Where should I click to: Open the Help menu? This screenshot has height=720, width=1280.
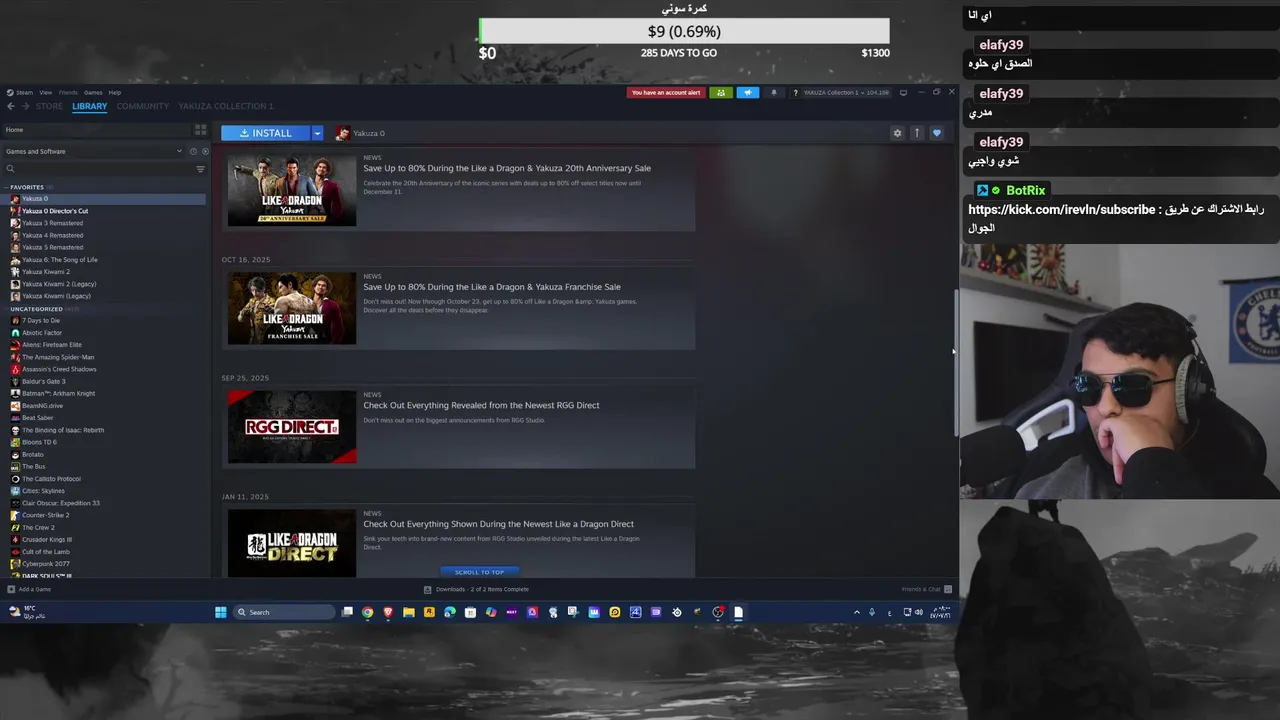tap(115, 93)
